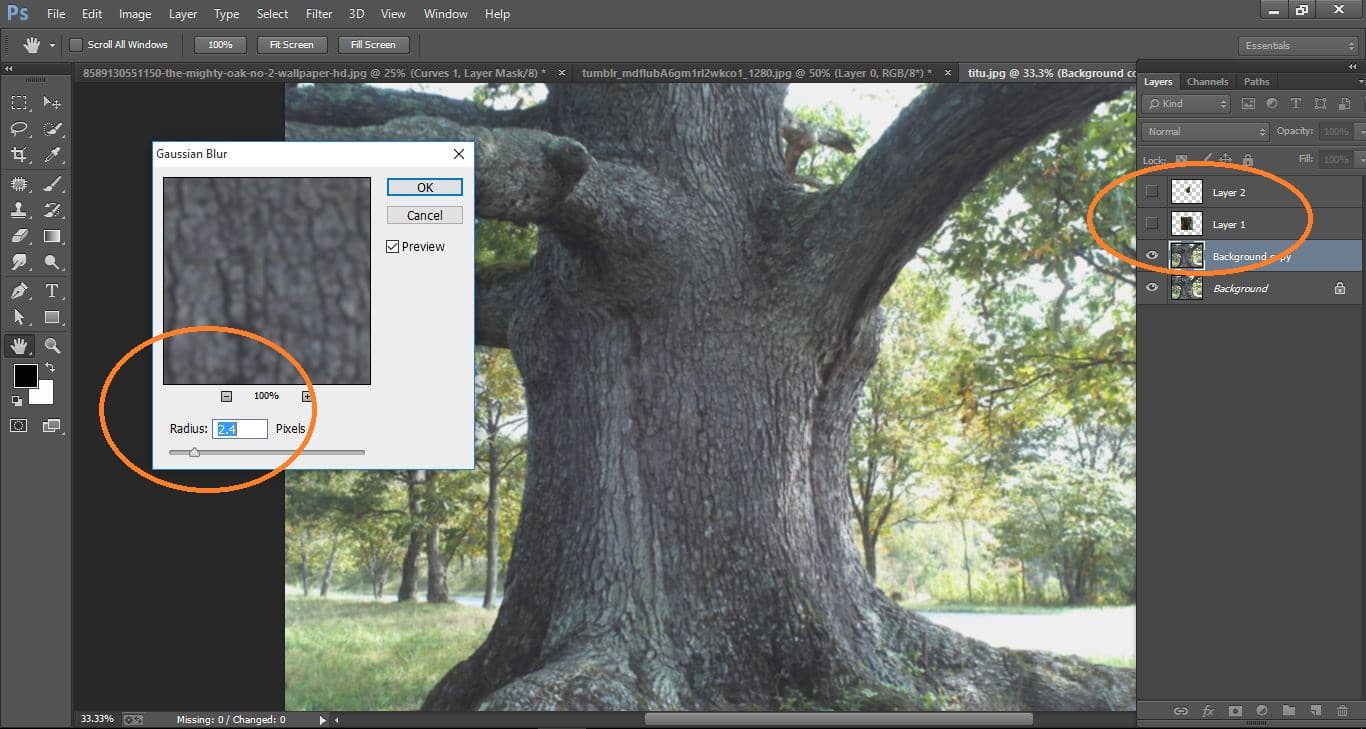Select the Crop tool
The height and width of the screenshot is (729, 1366).
coord(18,155)
